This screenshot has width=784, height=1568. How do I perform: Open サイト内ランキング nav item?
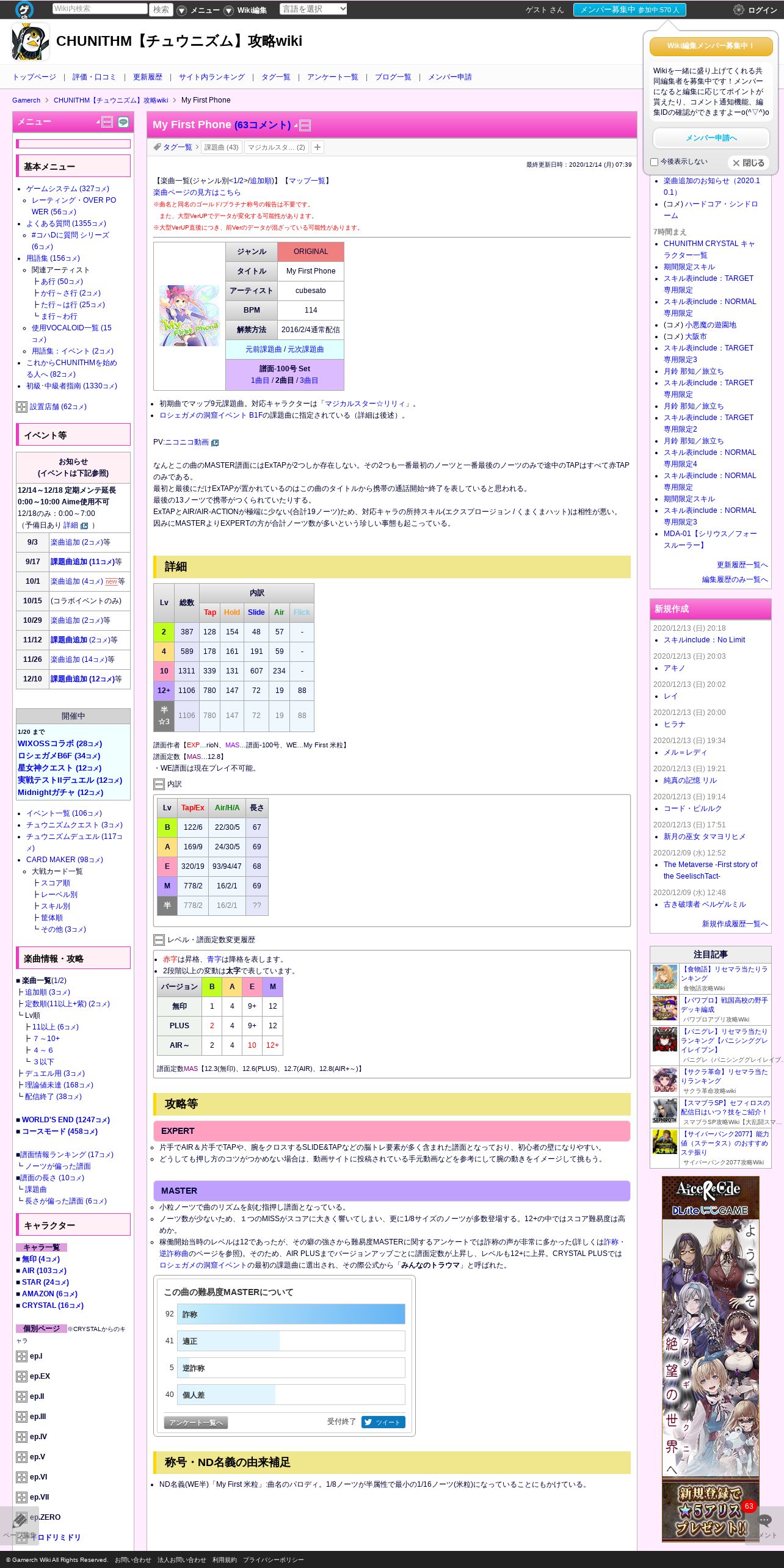pyautogui.click(x=212, y=77)
